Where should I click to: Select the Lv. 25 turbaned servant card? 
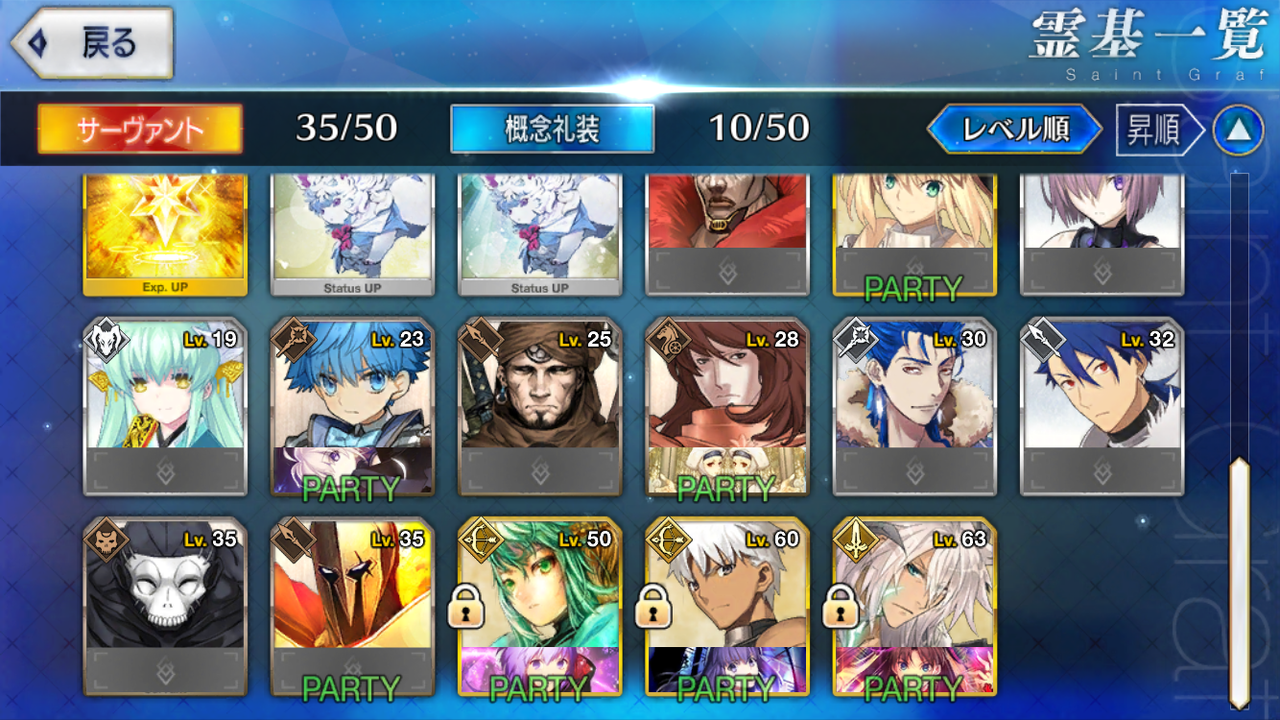click(x=539, y=406)
